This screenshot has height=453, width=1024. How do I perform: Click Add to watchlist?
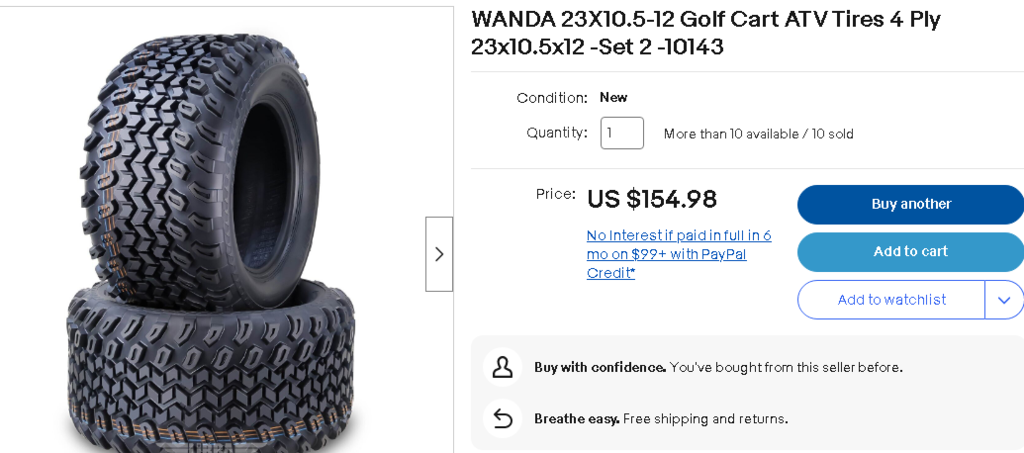(x=891, y=300)
